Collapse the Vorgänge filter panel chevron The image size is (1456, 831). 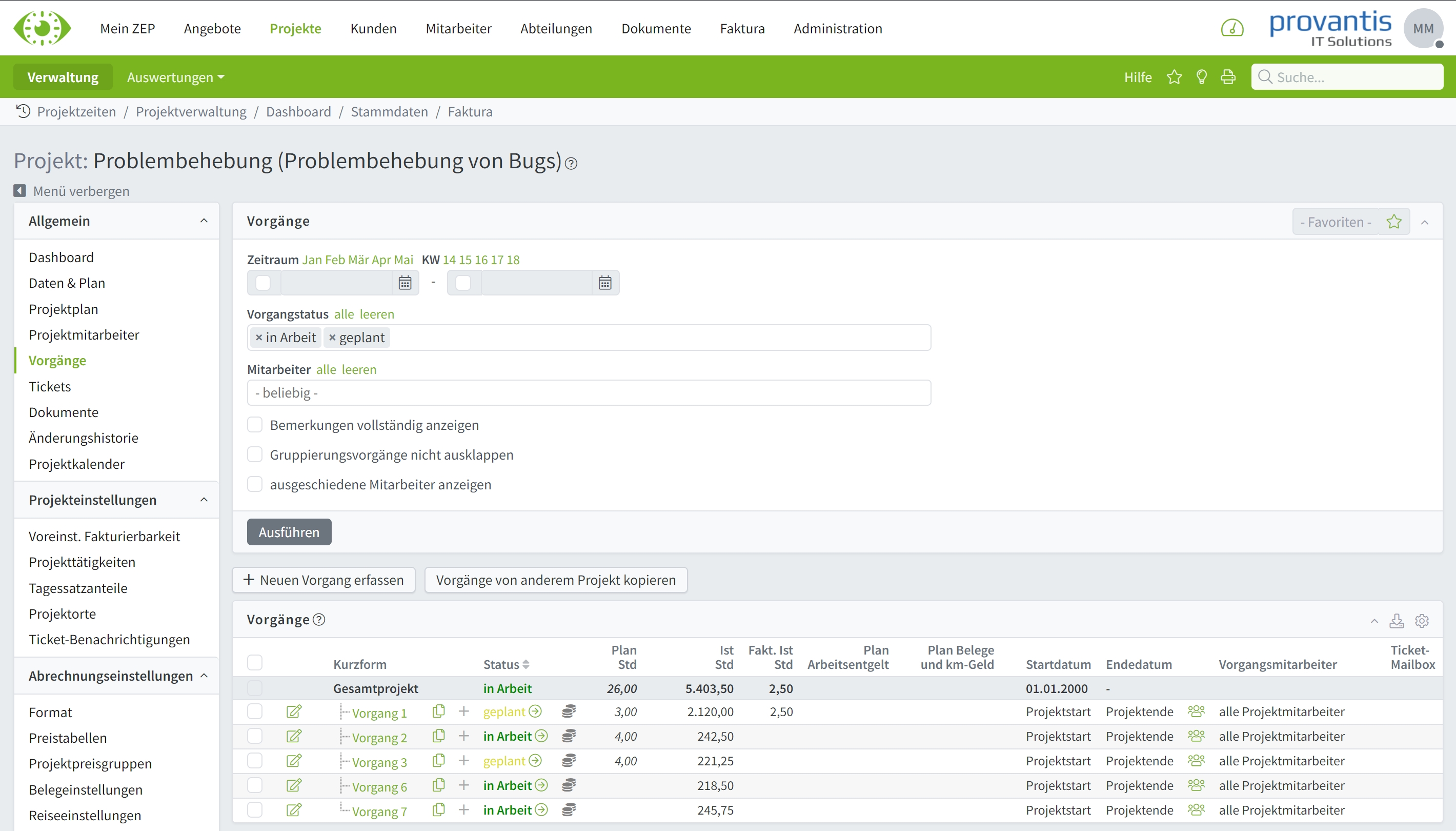1425,222
